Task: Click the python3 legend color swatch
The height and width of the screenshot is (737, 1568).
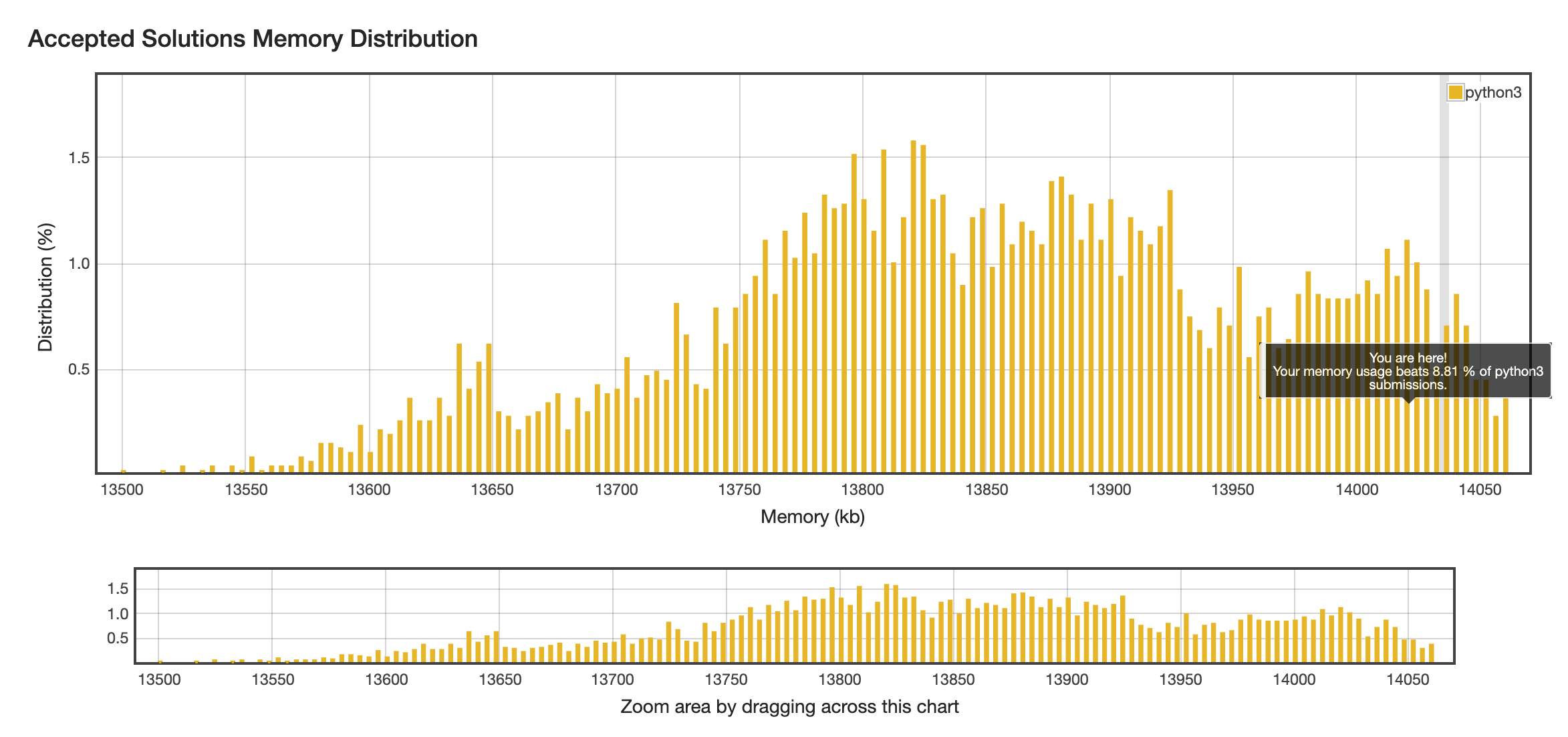Action: click(1454, 92)
